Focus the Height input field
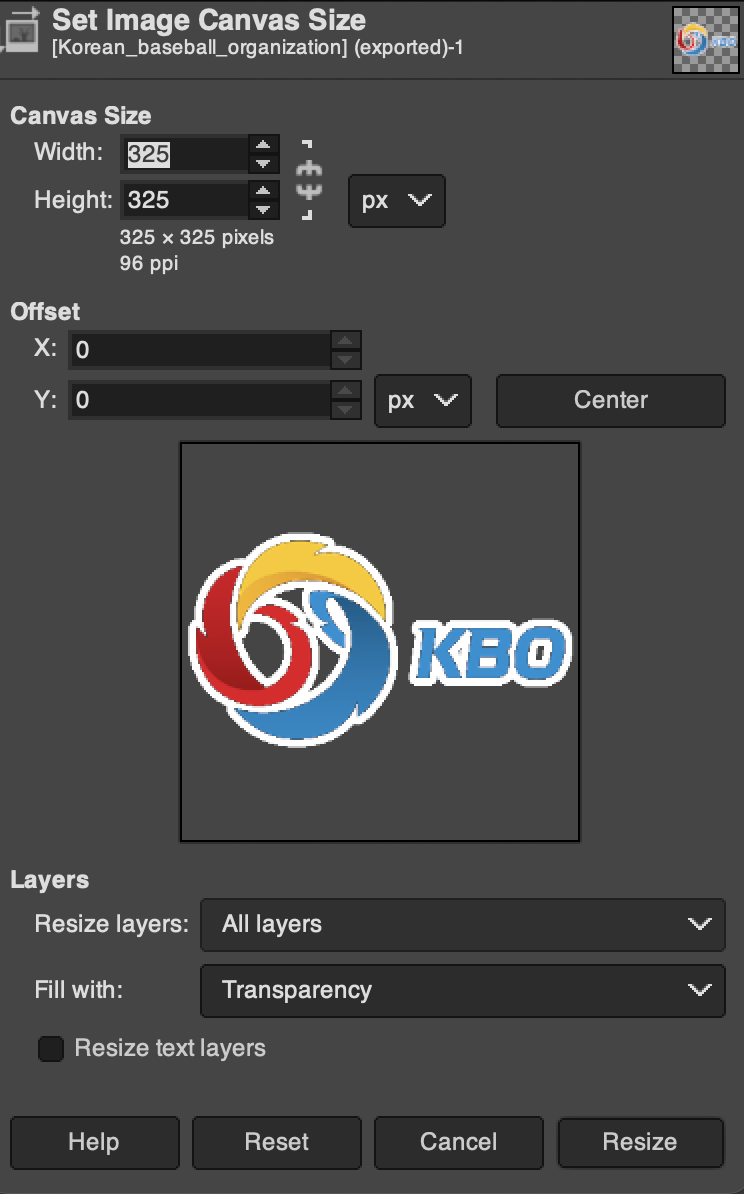This screenshot has width=744, height=1194. [185, 200]
